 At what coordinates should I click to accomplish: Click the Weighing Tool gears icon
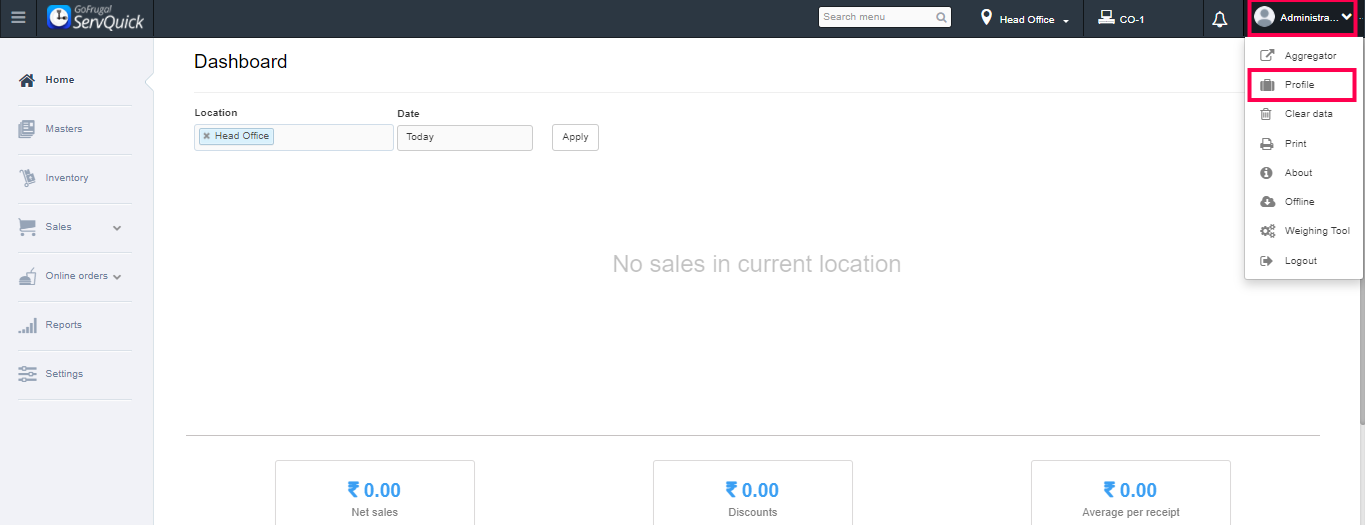pyautogui.click(x=1267, y=231)
